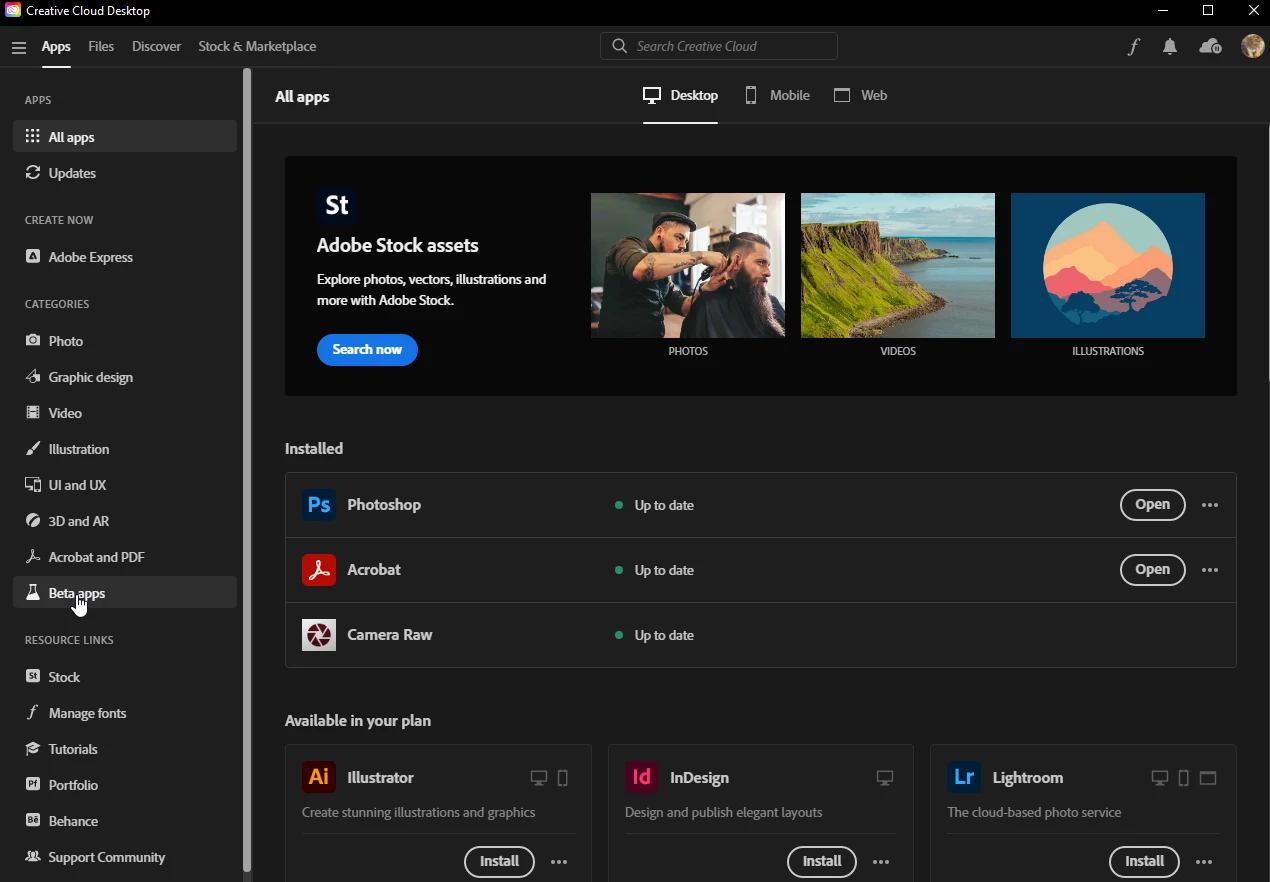The image size is (1270, 882).
Task: Select the Mobile apps tab
Action: point(777,95)
